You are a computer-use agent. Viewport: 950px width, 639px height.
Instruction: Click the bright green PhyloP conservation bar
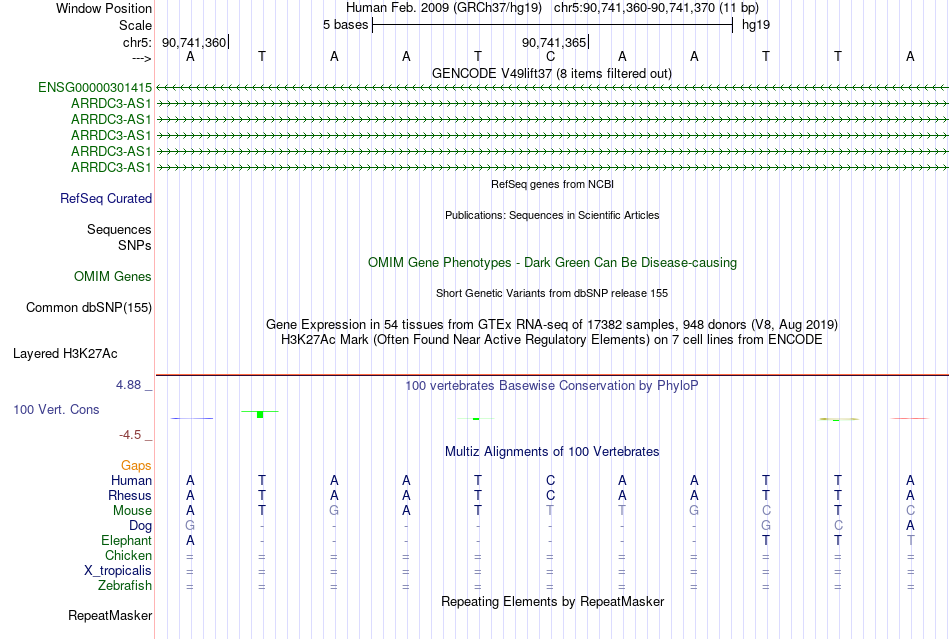pyautogui.click(x=260, y=414)
